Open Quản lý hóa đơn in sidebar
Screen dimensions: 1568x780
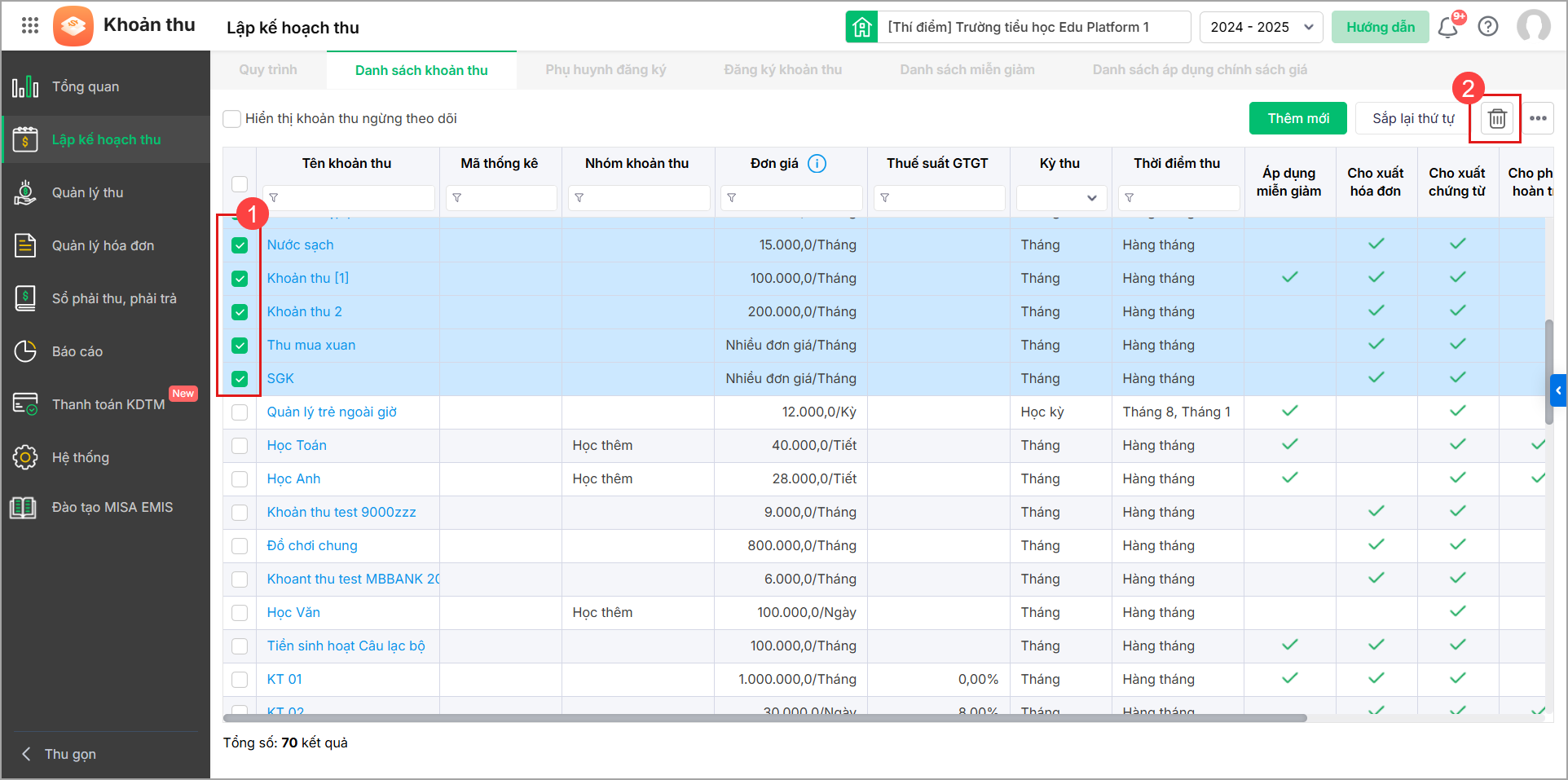coord(103,245)
